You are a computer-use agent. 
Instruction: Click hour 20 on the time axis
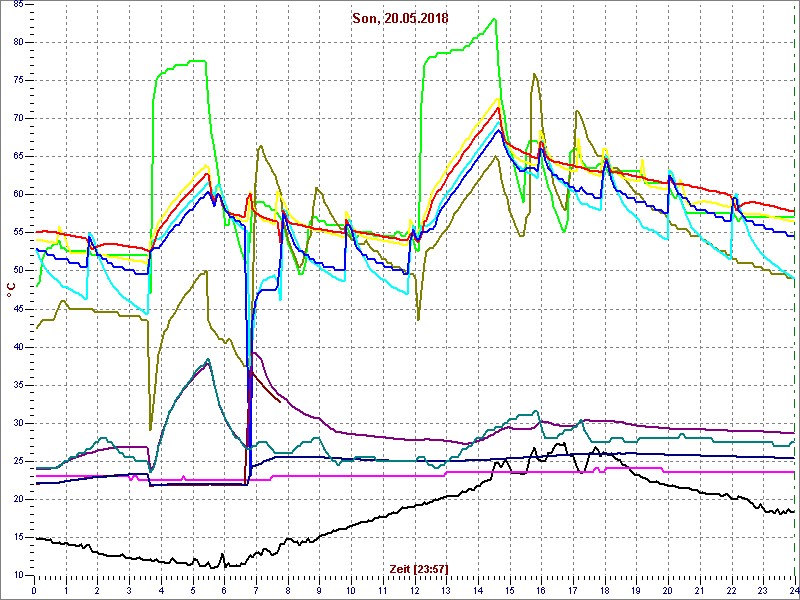(668, 590)
